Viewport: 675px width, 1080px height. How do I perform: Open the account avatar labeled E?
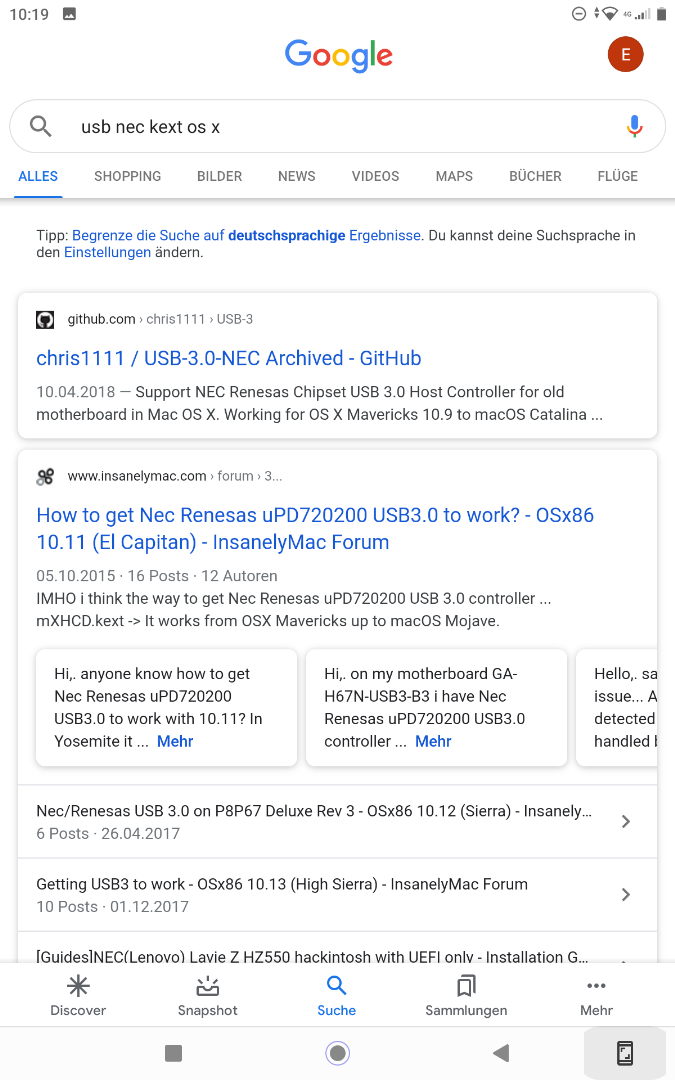click(625, 54)
